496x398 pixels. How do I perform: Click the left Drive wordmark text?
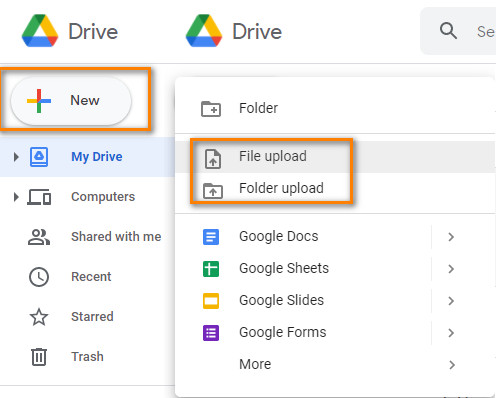[93, 32]
